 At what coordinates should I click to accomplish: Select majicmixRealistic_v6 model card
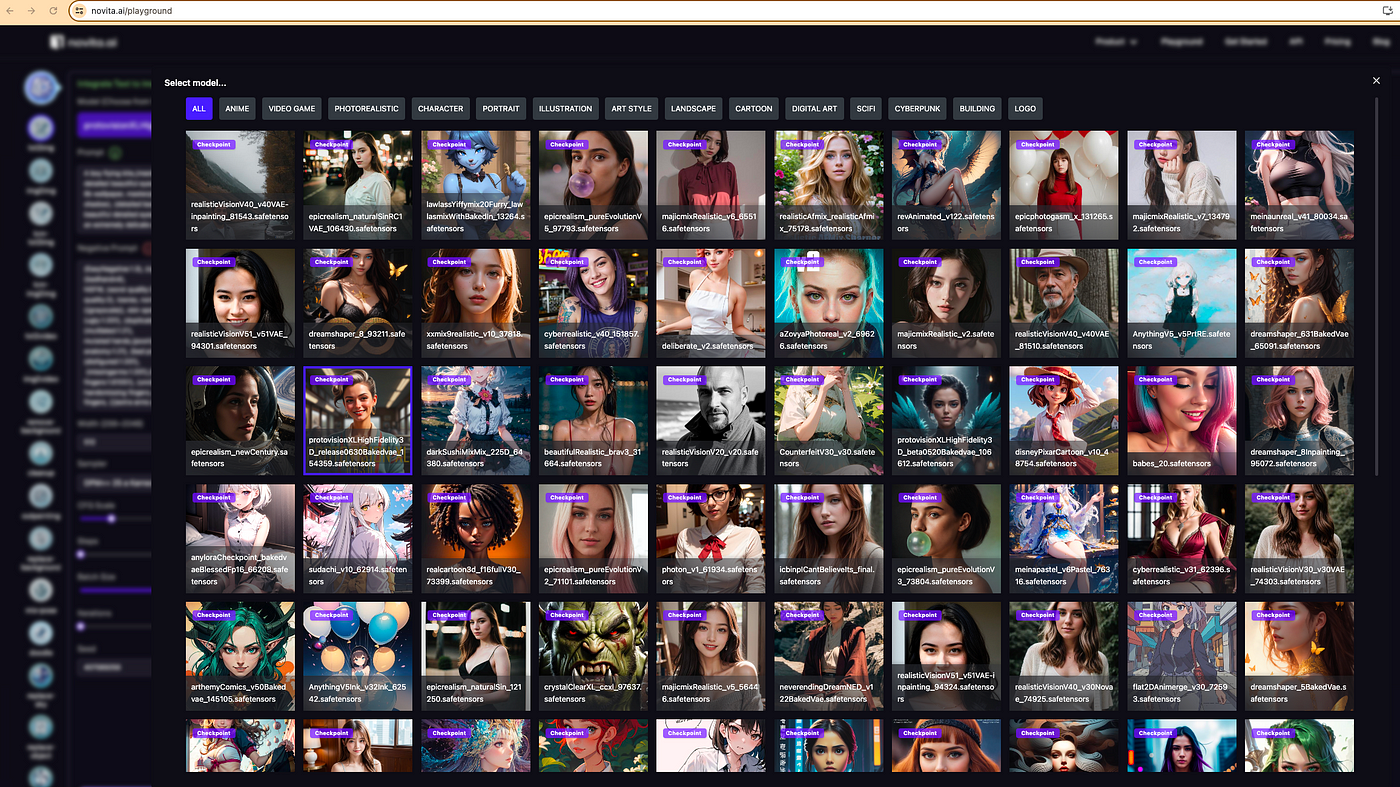pos(711,185)
